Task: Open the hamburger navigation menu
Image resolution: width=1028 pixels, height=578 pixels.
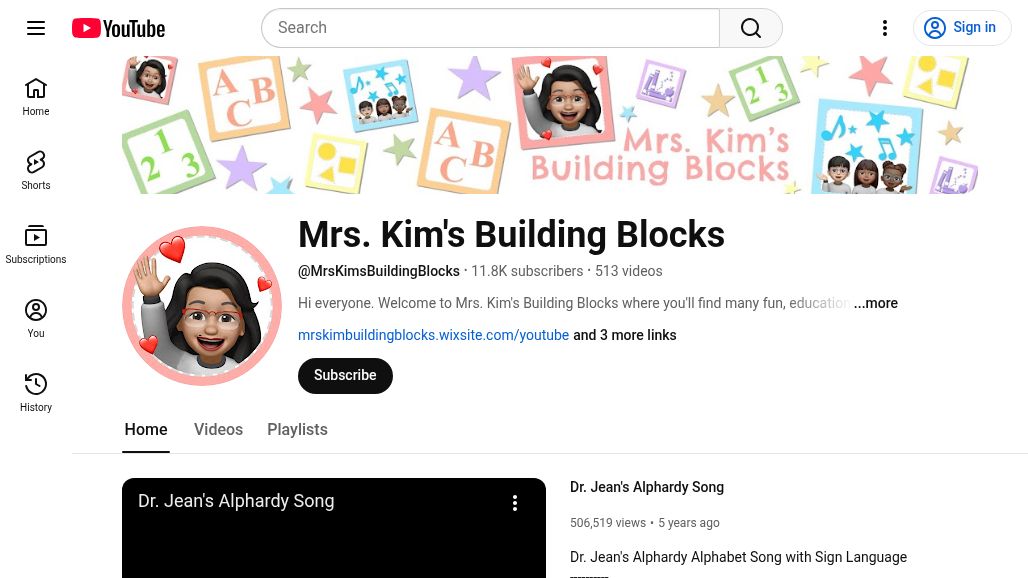Action: pos(36,28)
